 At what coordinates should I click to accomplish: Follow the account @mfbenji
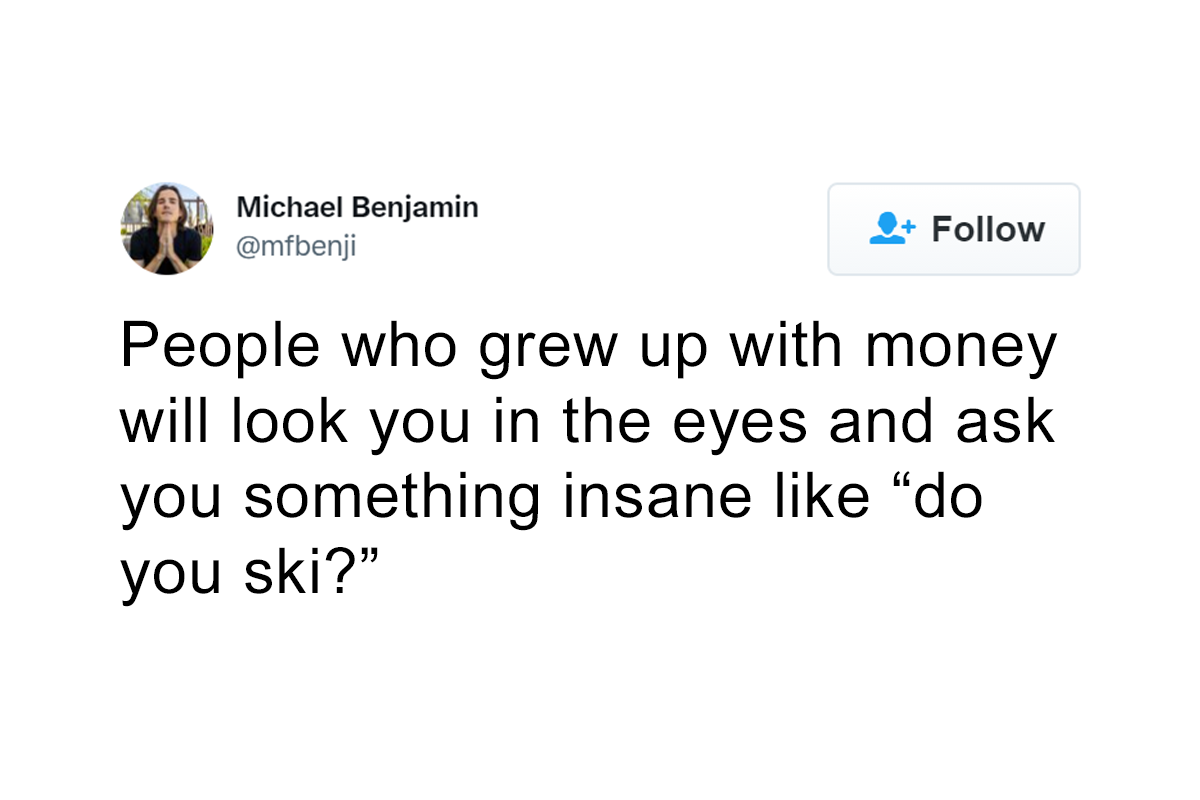point(953,229)
